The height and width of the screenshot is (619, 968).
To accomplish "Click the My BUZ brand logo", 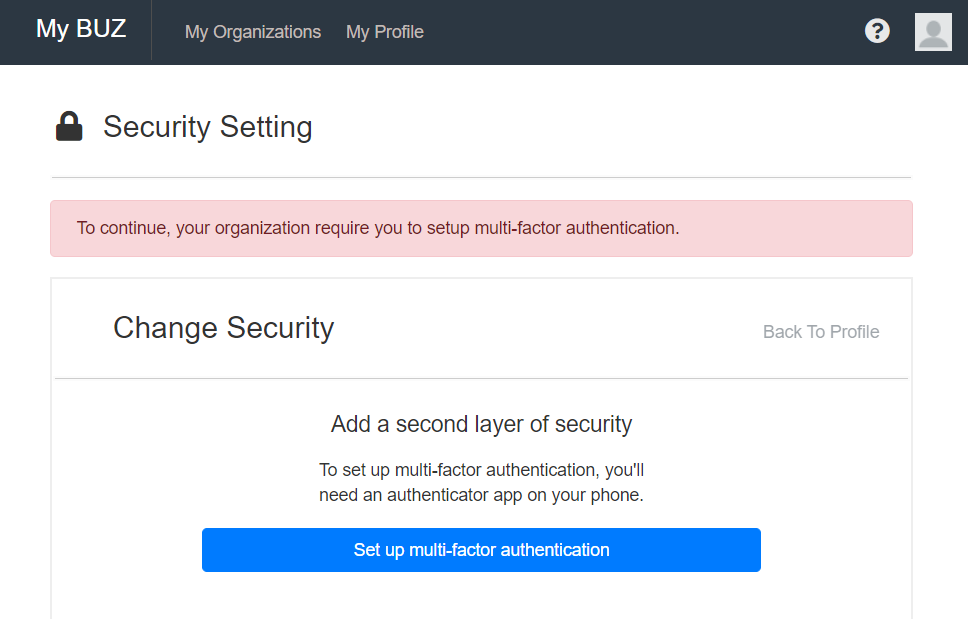I will click(81, 29).
